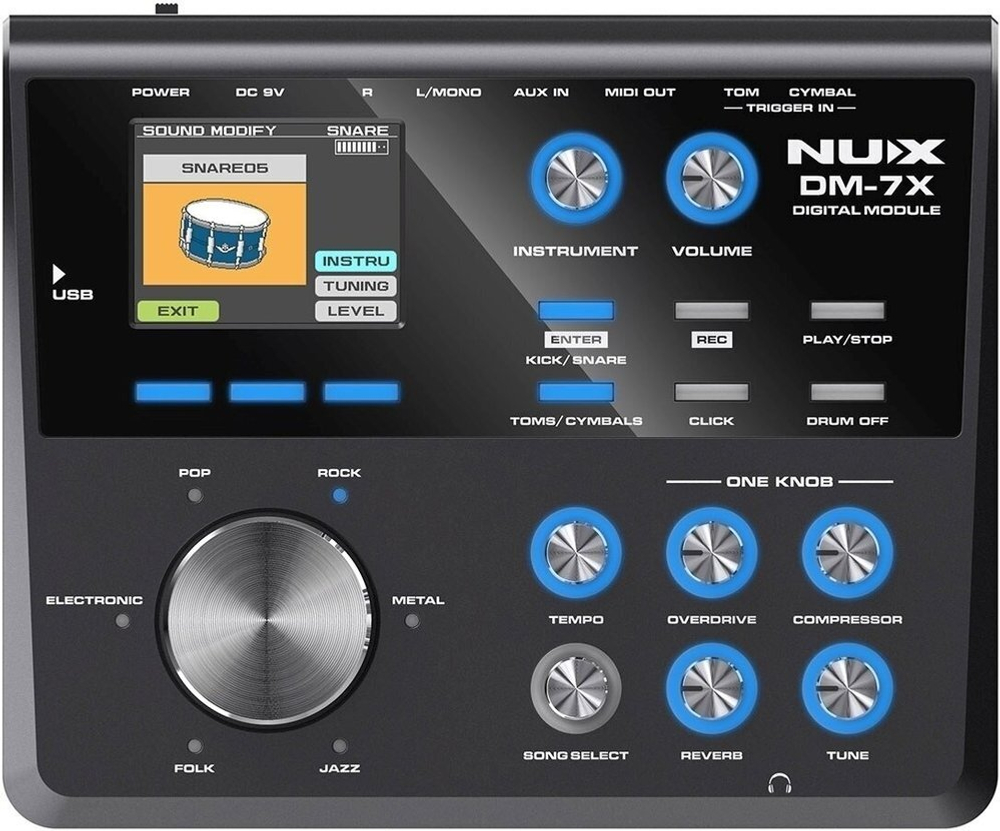Toggle the DRUM OFF button
The height and width of the screenshot is (831, 1000).
(x=848, y=392)
